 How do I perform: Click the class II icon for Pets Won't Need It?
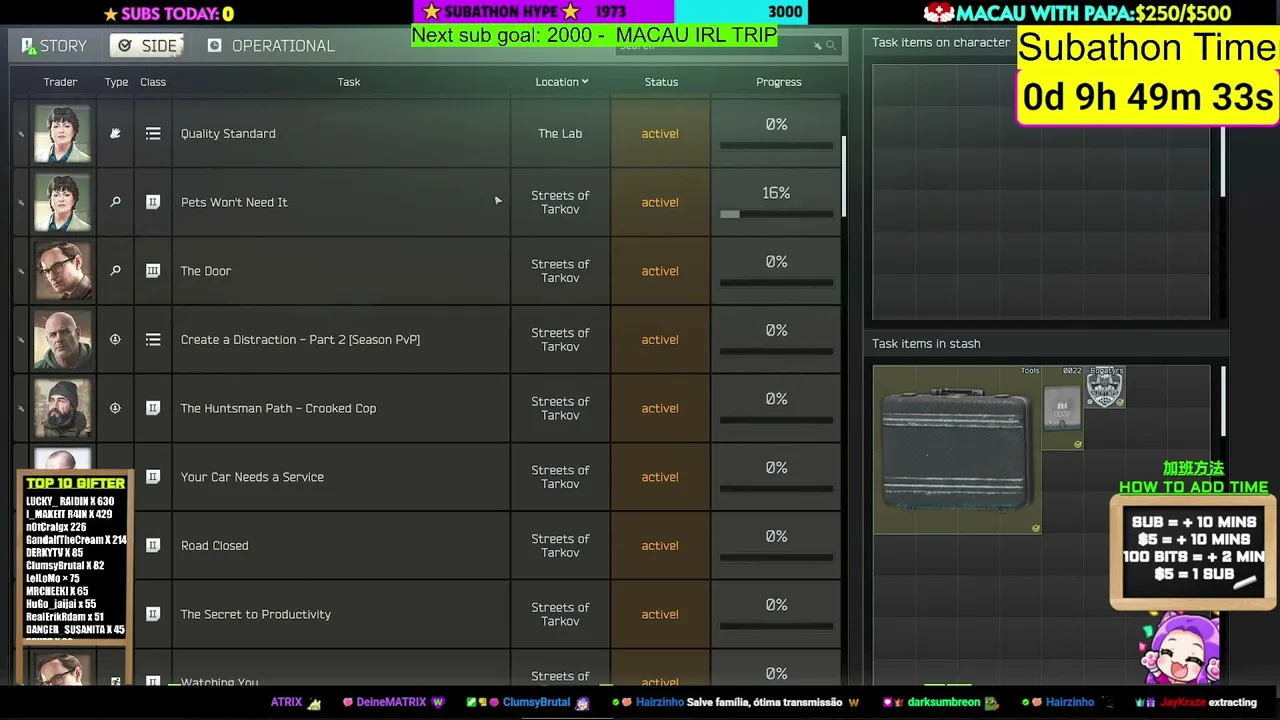pyautogui.click(x=153, y=202)
